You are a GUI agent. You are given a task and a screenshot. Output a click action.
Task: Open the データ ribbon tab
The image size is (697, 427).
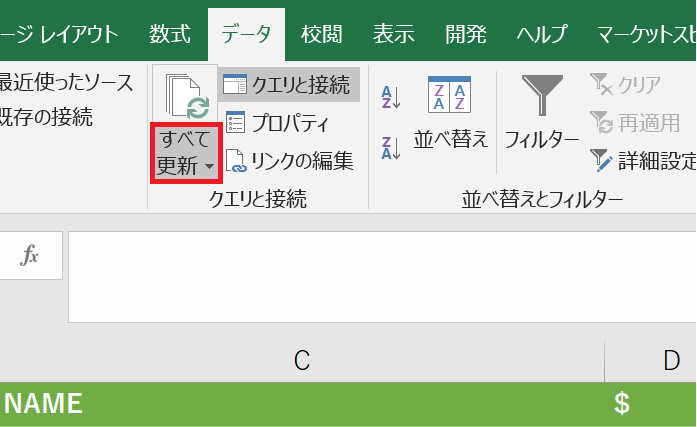click(x=246, y=34)
